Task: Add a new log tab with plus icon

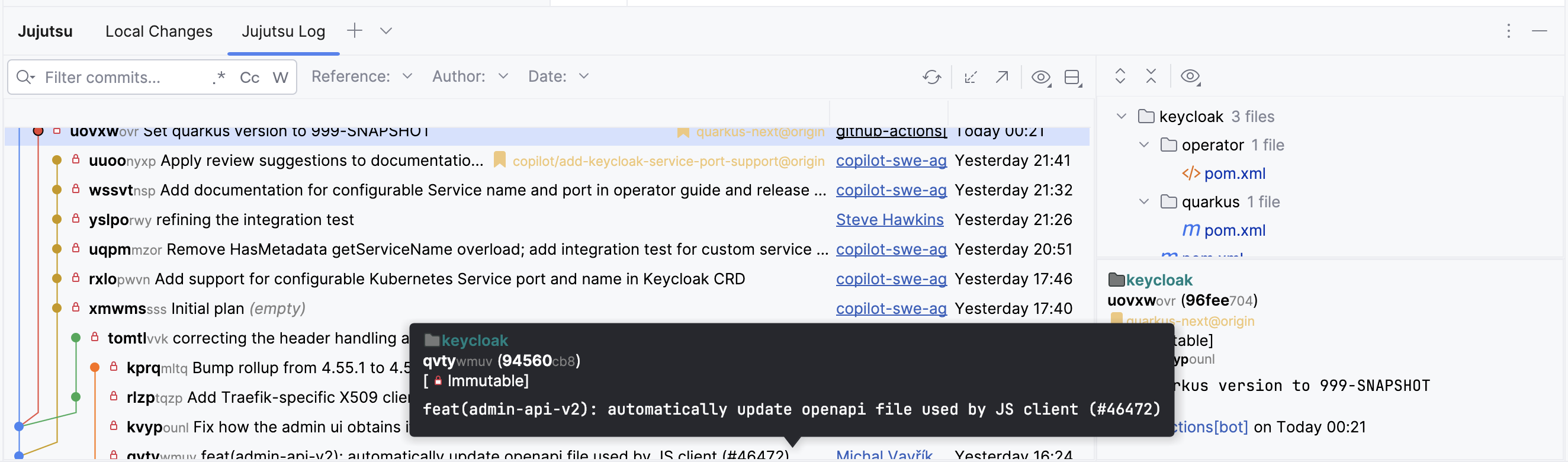Action: [x=354, y=30]
